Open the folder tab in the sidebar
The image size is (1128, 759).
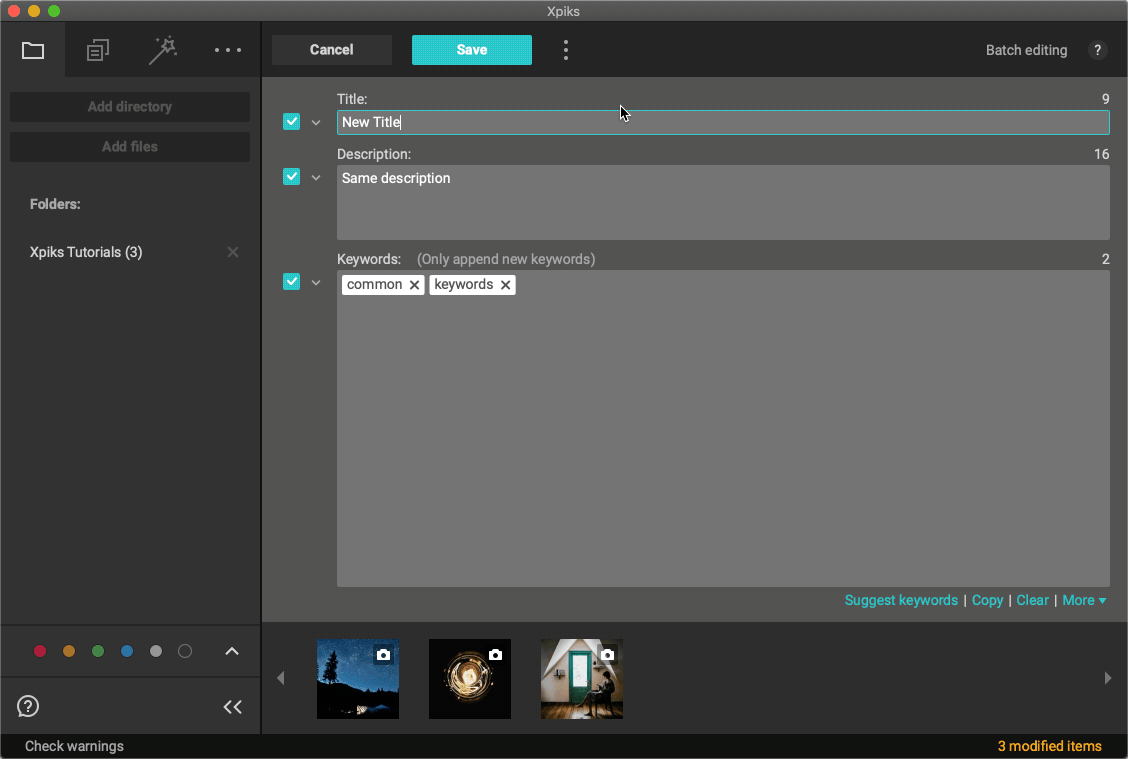click(33, 50)
